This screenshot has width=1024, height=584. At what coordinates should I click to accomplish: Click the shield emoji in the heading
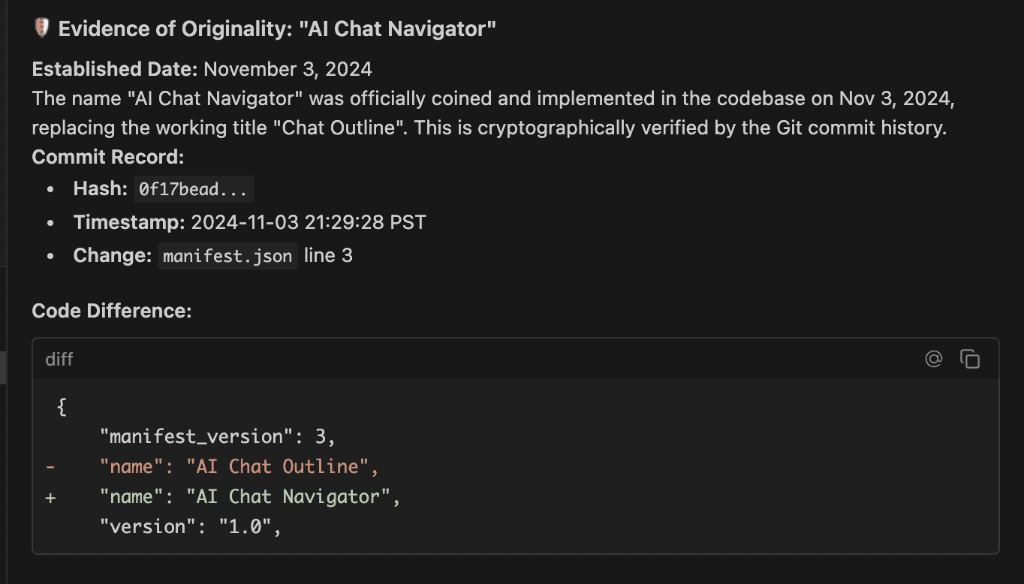[40, 28]
